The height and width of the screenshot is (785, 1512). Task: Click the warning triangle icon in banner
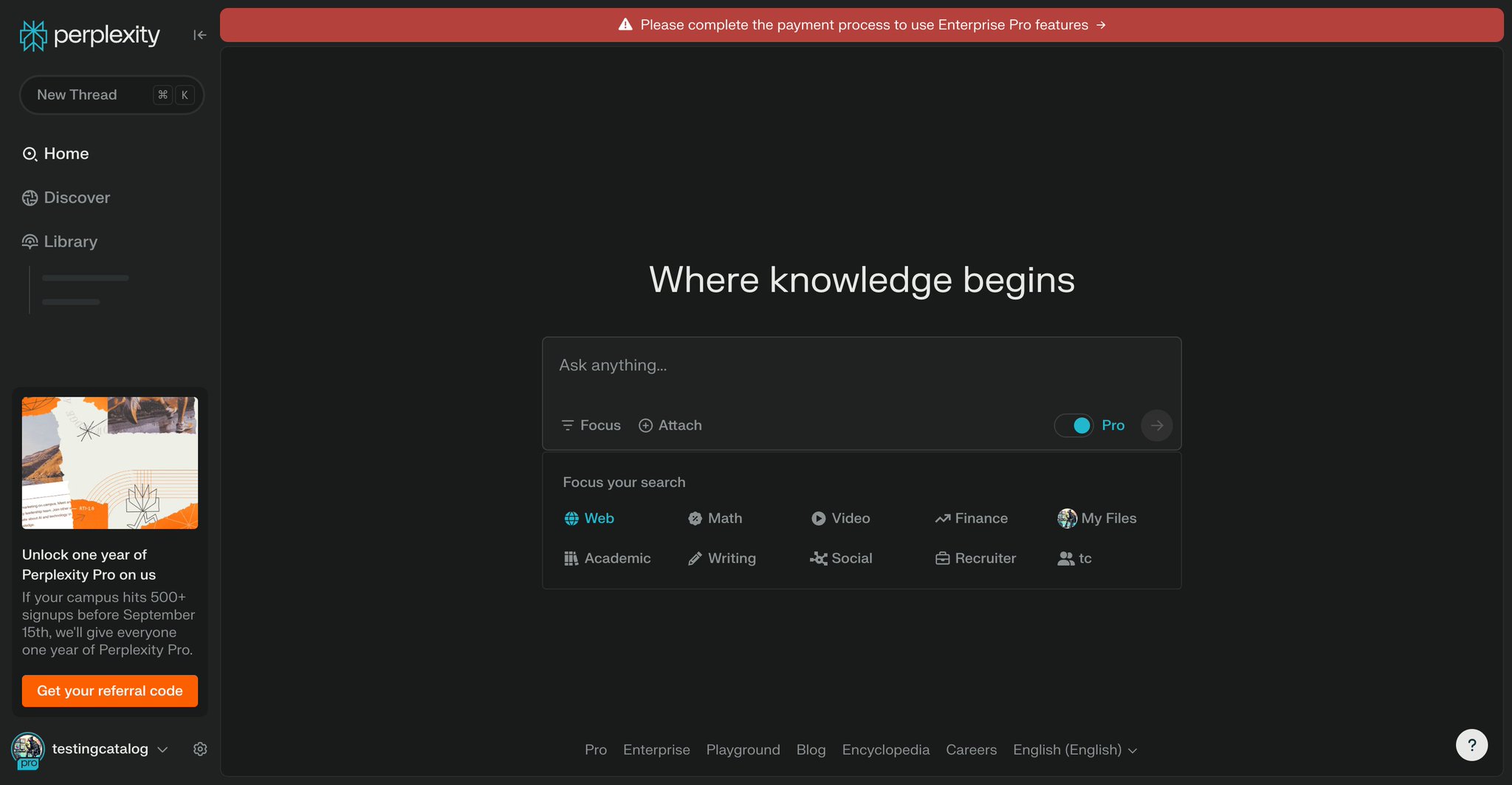pos(625,24)
